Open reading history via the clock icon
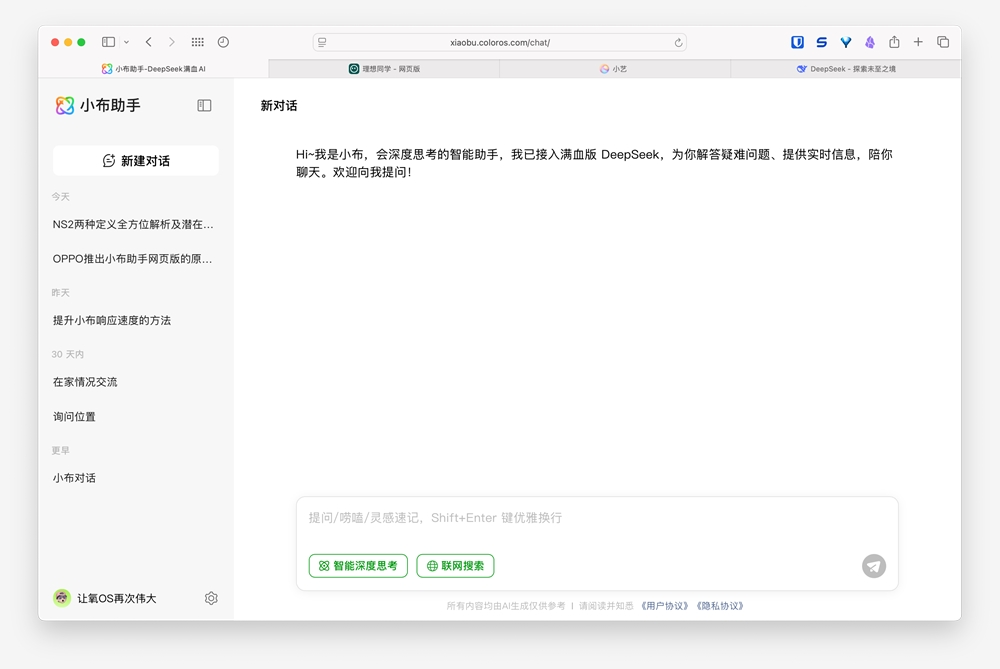1000x669 pixels. (223, 42)
